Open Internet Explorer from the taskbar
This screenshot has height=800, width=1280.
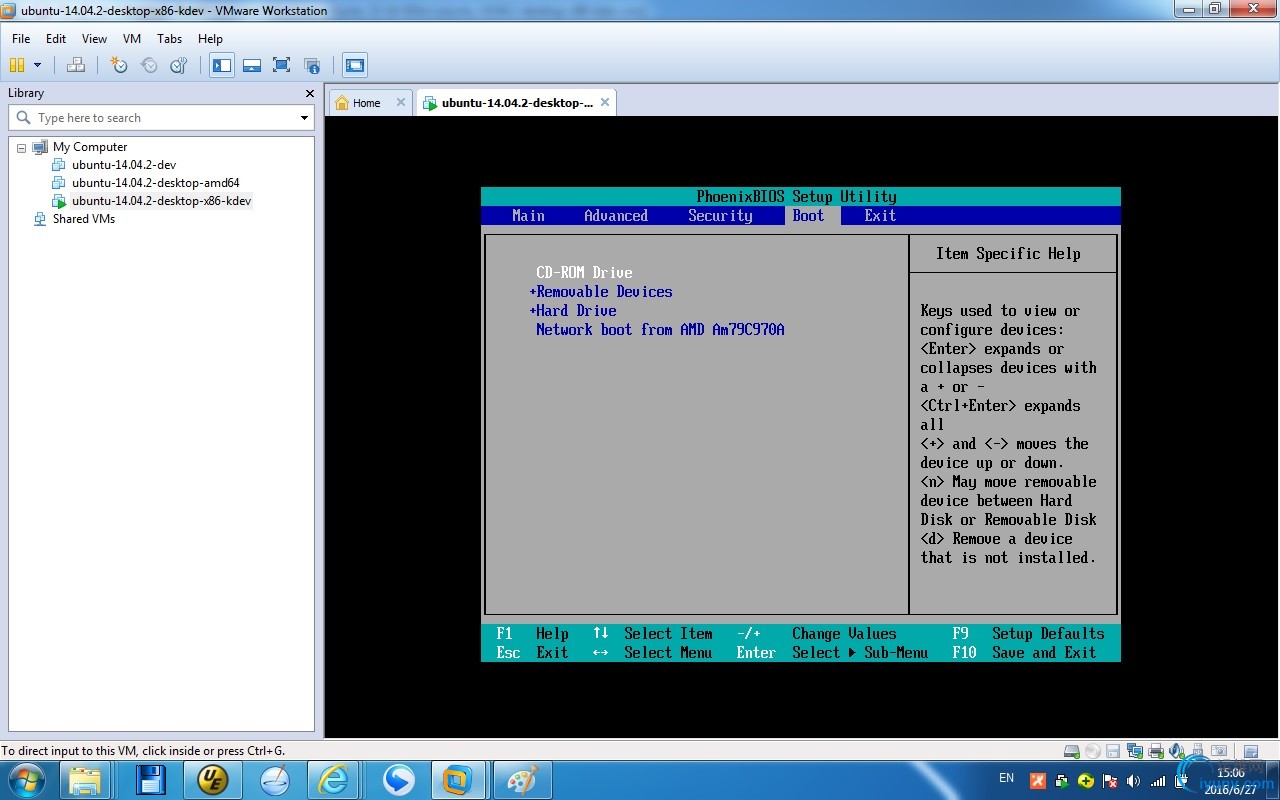coord(333,780)
